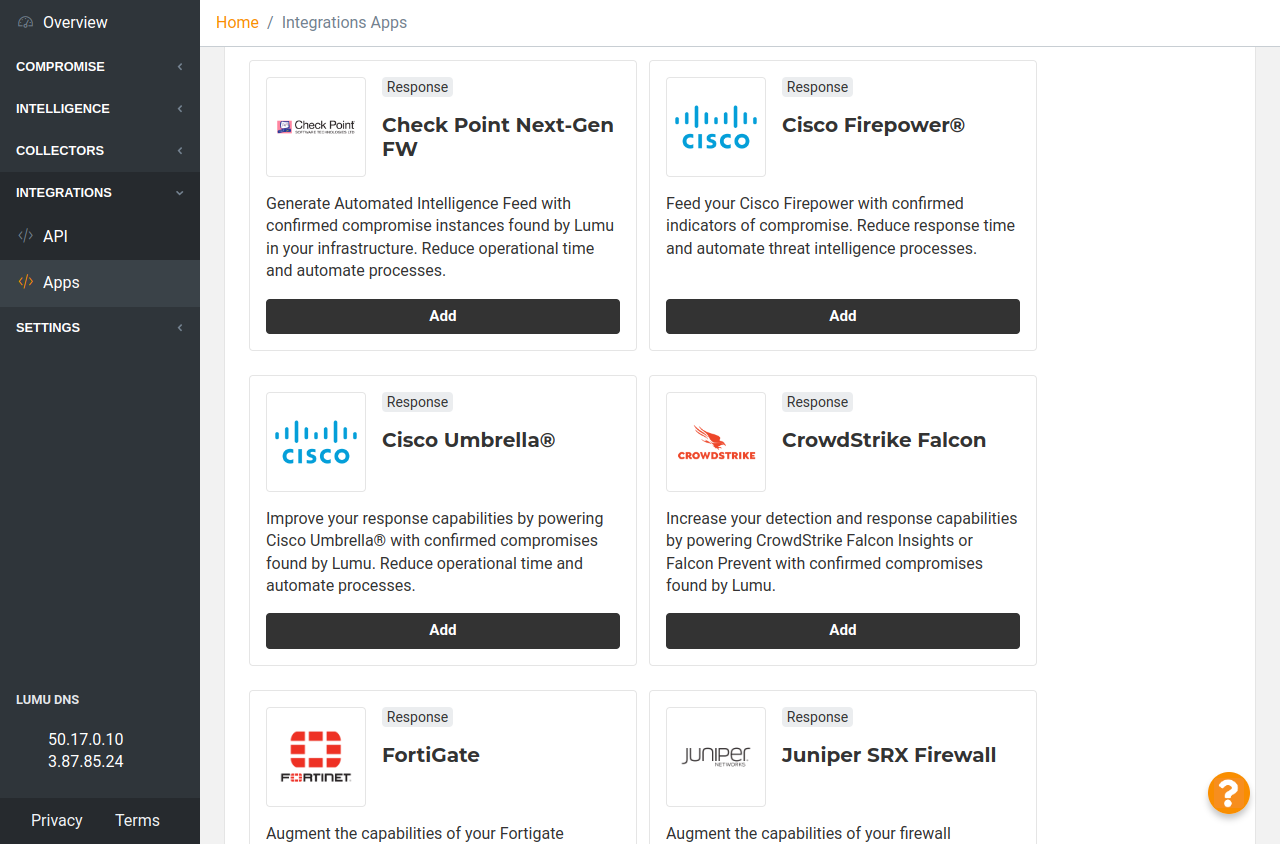
Task: Open the Privacy link in footer
Action: [57, 820]
